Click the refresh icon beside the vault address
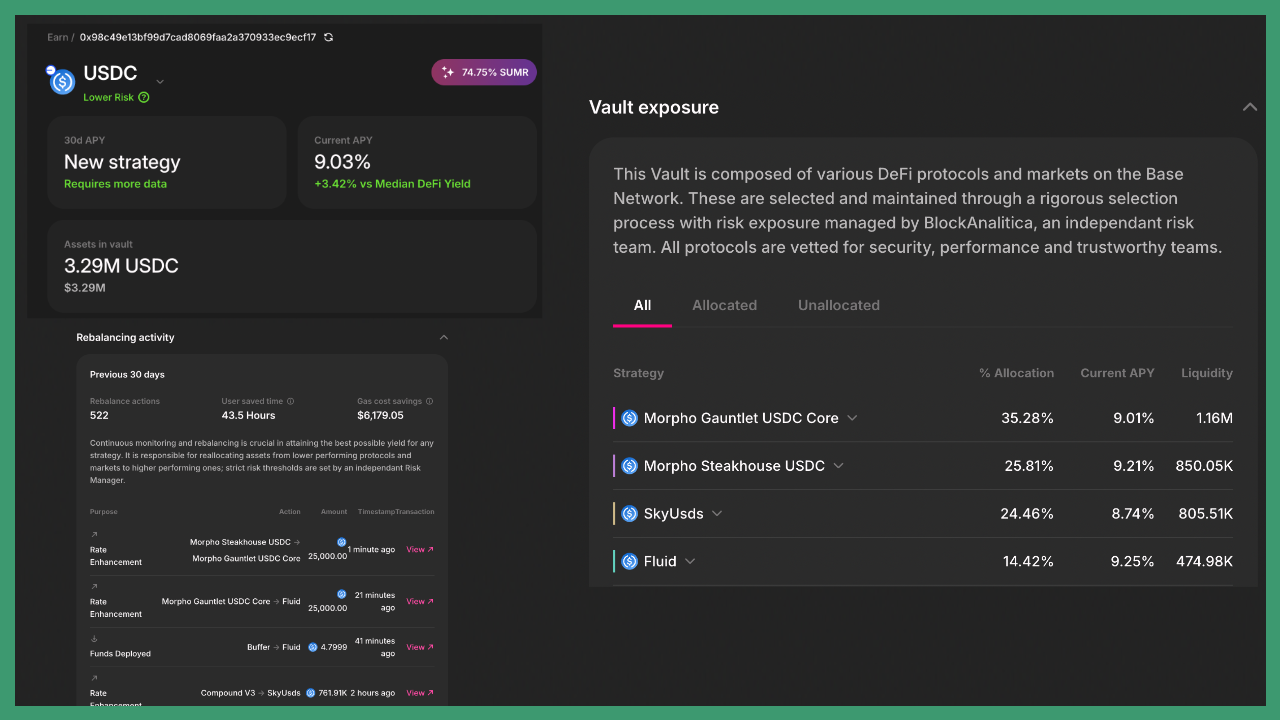The width and height of the screenshot is (1280, 720). (x=328, y=37)
